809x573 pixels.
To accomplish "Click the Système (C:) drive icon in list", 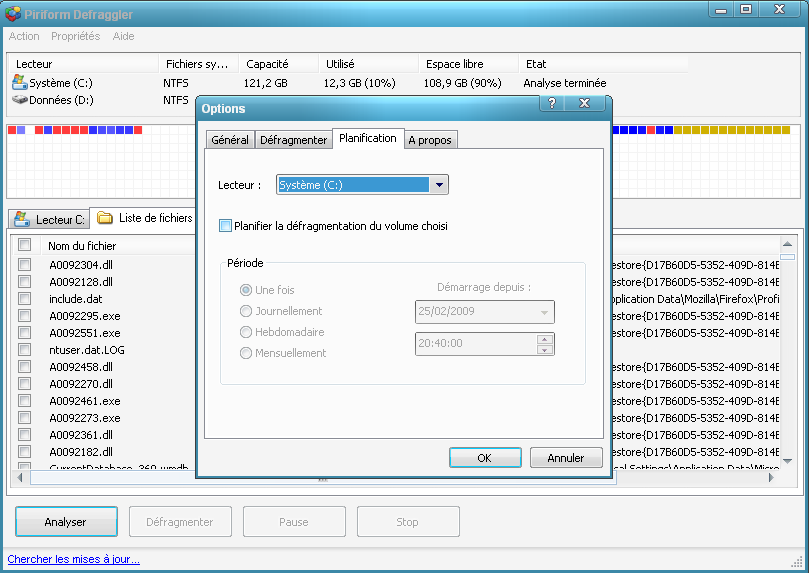I will (20, 83).
